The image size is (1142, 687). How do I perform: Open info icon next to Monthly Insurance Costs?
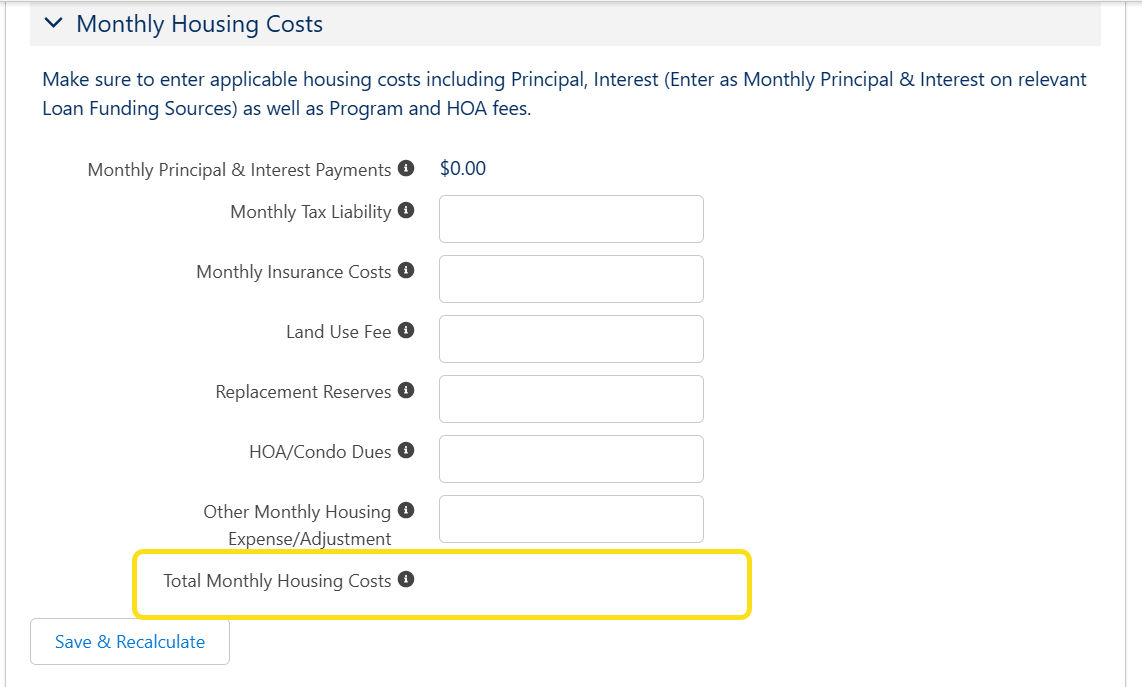pyautogui.click(x=406, y=271)
